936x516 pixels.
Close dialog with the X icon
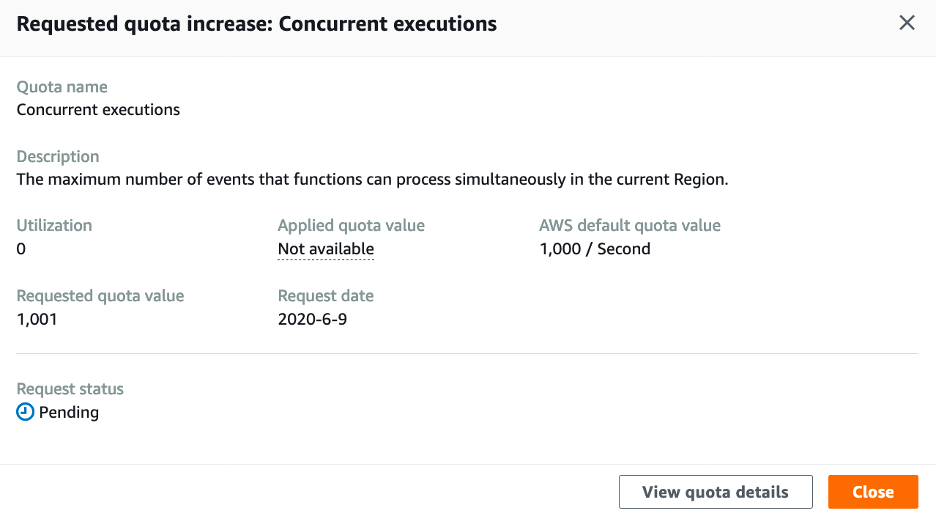pyautogui.click(x=907, y=23)
